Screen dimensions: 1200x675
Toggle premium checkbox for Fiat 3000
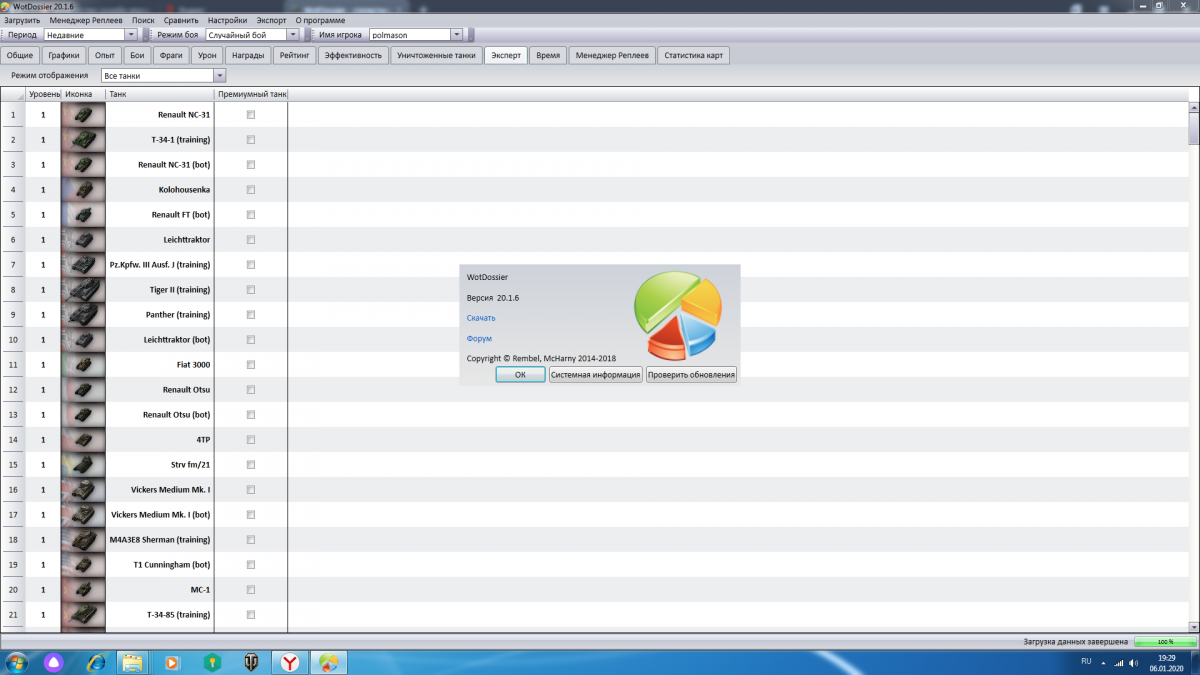tap(251, 365)
